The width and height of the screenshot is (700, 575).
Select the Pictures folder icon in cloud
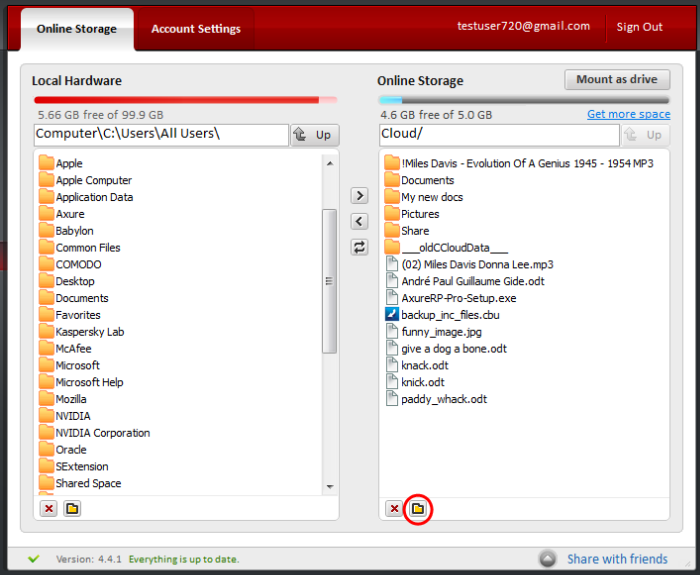[392, 214]
